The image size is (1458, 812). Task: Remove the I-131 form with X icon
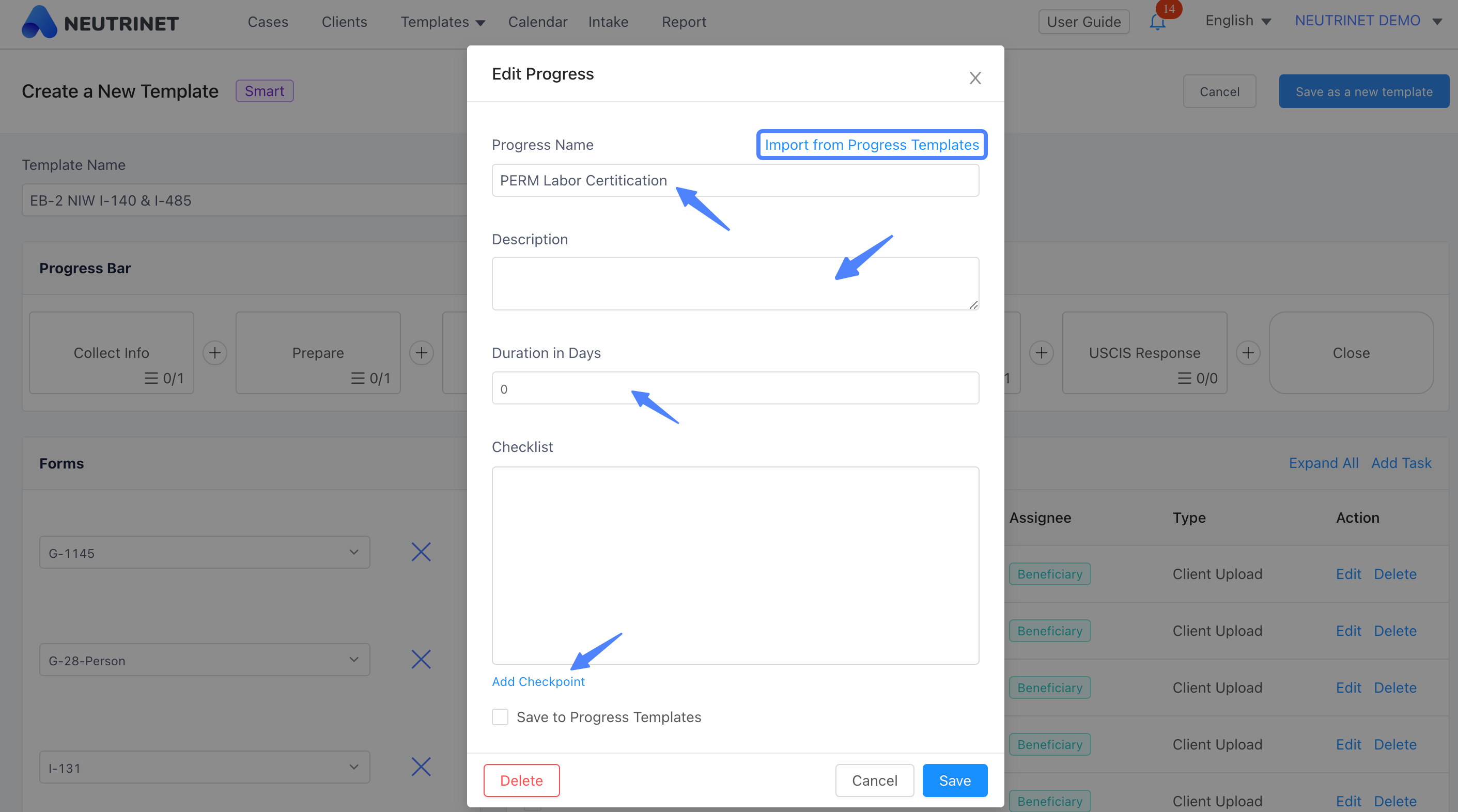point(421,767)
